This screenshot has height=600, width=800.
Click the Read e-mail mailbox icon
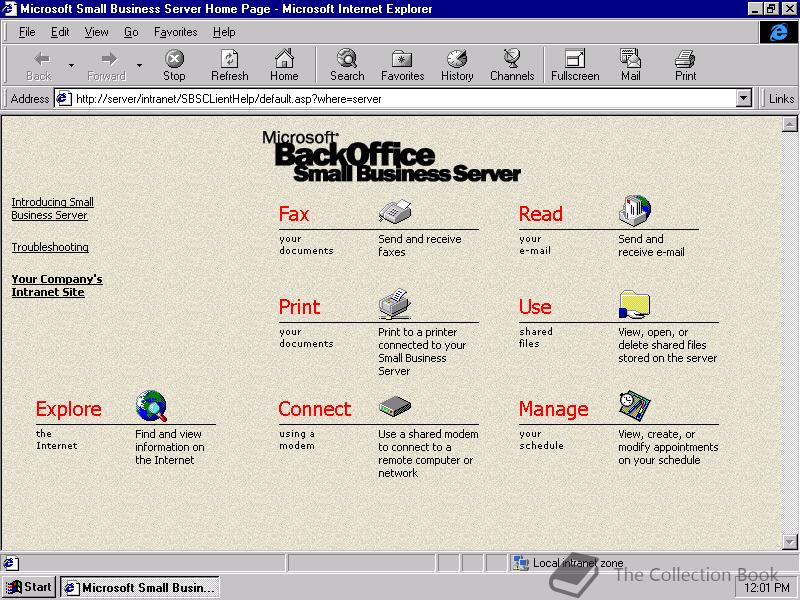coord(635,210)
